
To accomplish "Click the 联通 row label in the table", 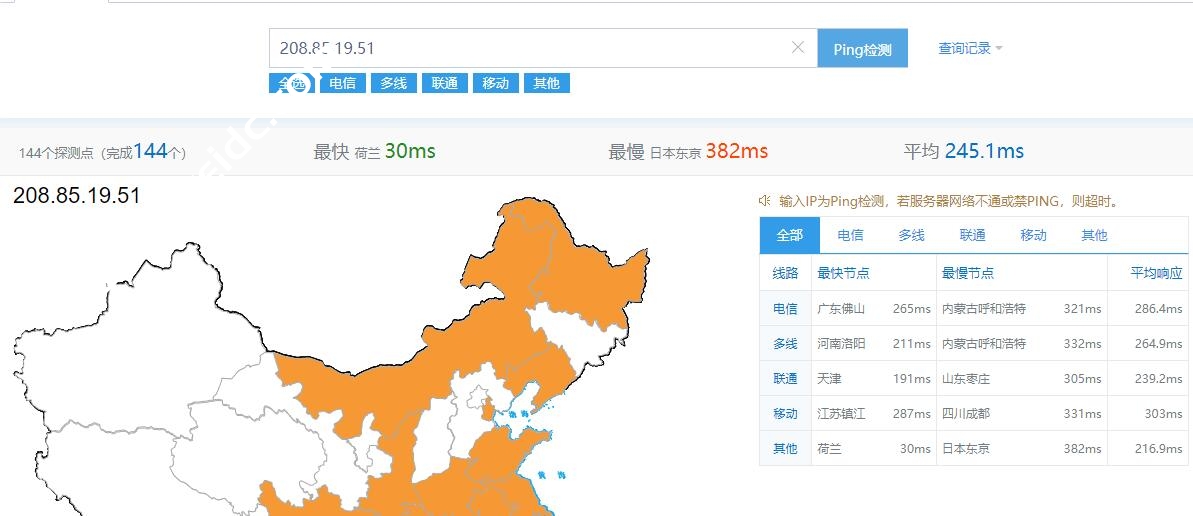I will (785, 378).
